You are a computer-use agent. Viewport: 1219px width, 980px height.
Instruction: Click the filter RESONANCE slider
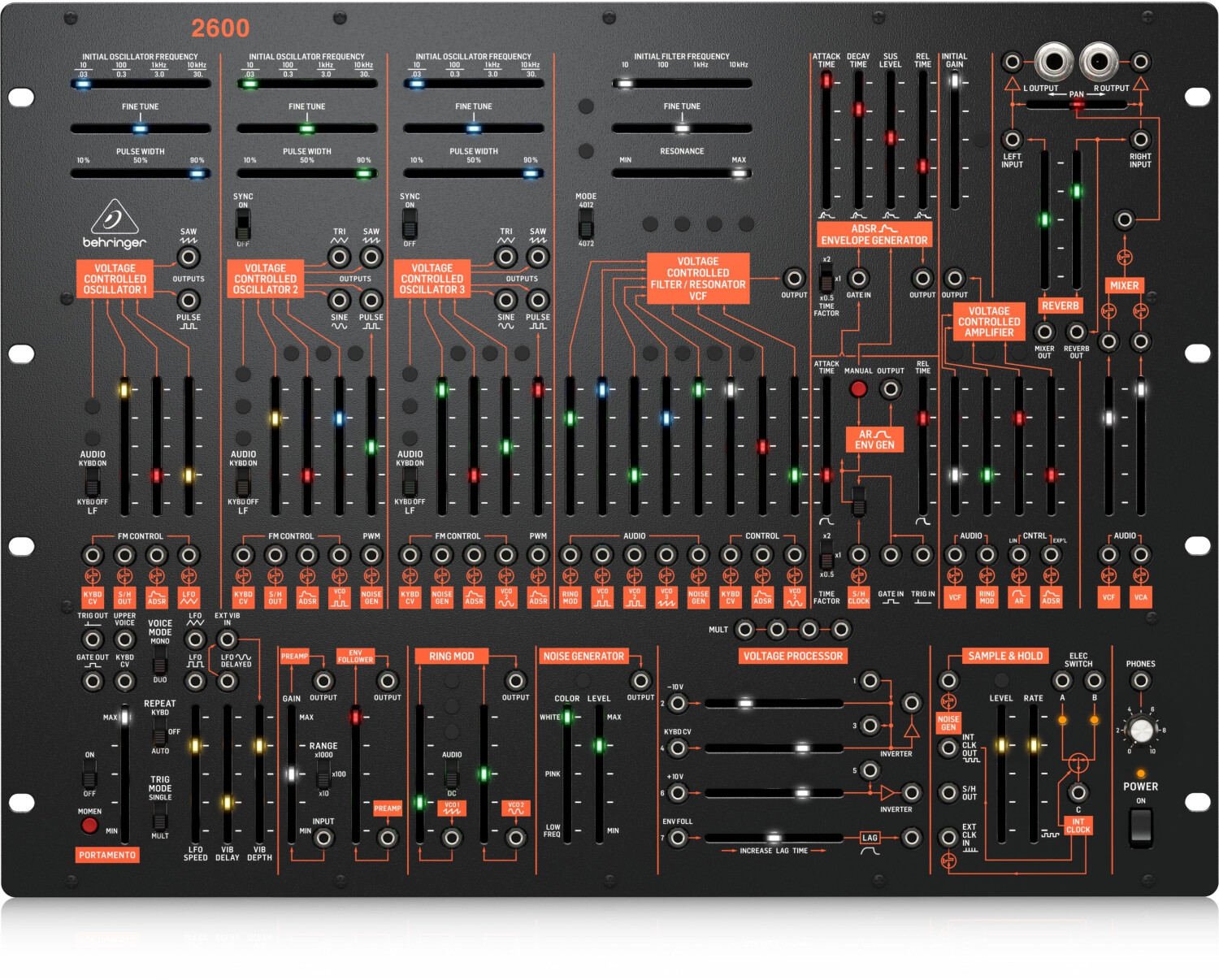[681, 173]
